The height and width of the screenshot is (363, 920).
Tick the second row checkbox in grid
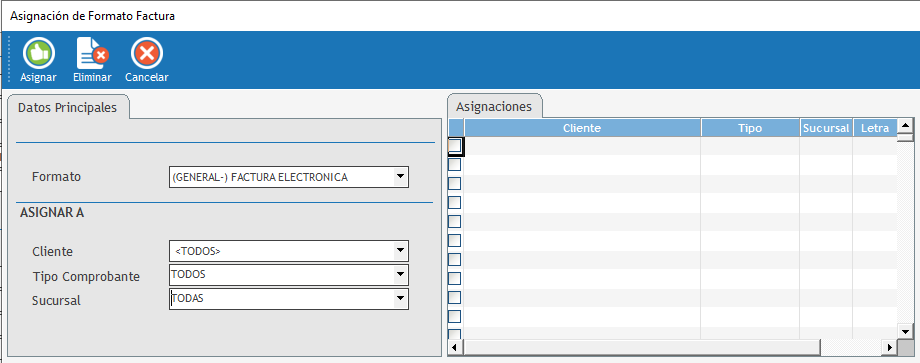(455, 165)
